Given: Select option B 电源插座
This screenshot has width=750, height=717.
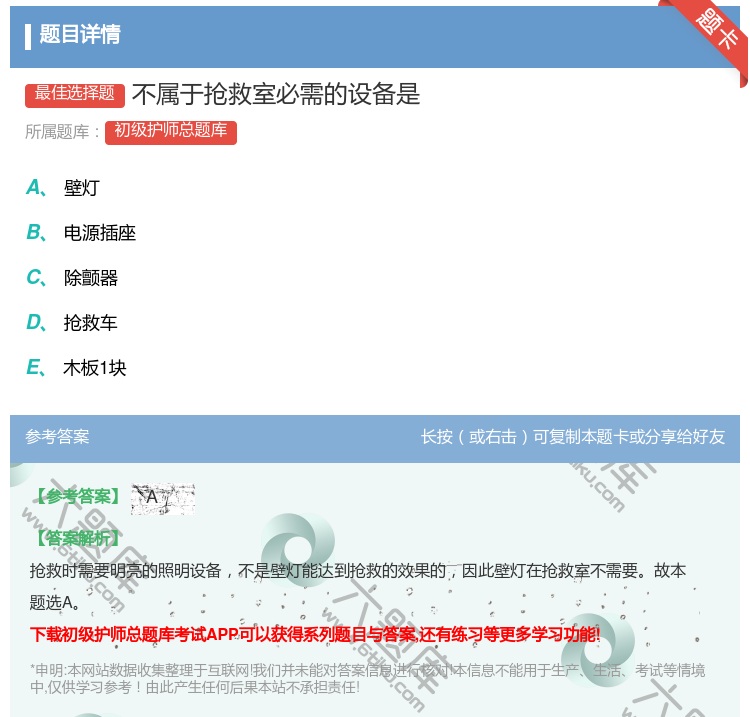Looking at the screenshot, I should click(81, 233).
